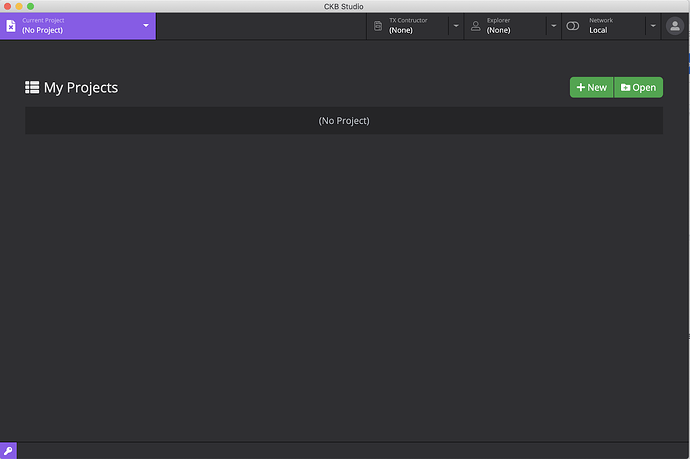The image size is (690, 459).
Task: Close the CKB Studio window
Action: (7, 6)
